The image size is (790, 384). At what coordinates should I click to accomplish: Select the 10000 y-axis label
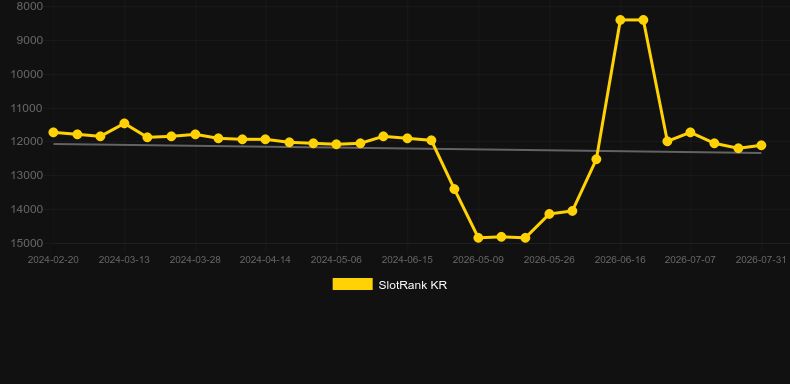(27, 74)
